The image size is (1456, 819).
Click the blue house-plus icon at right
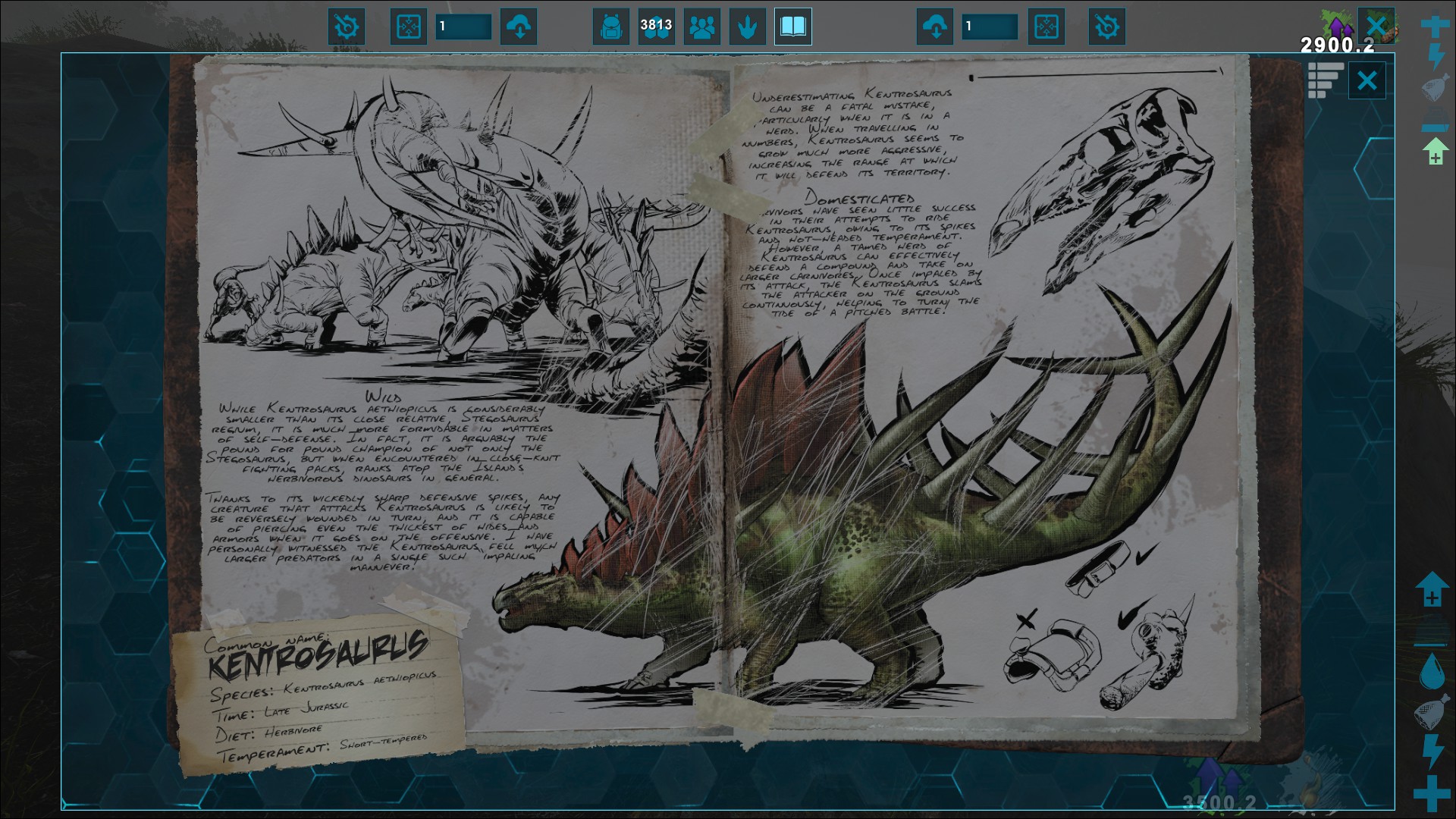(1432, 589)
